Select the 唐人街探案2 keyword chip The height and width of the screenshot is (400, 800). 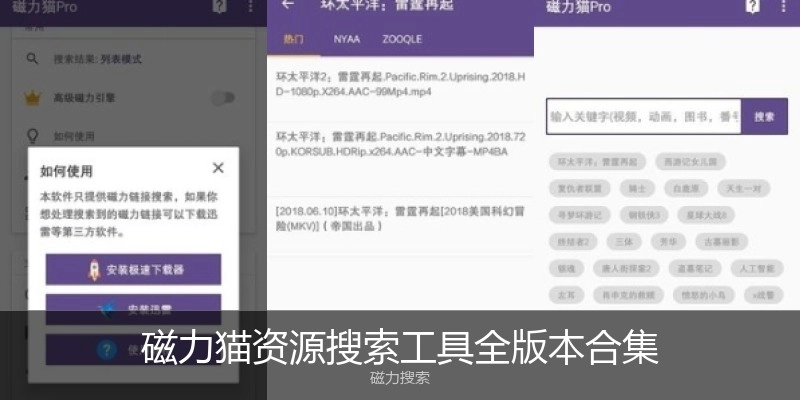coord(626,268)
